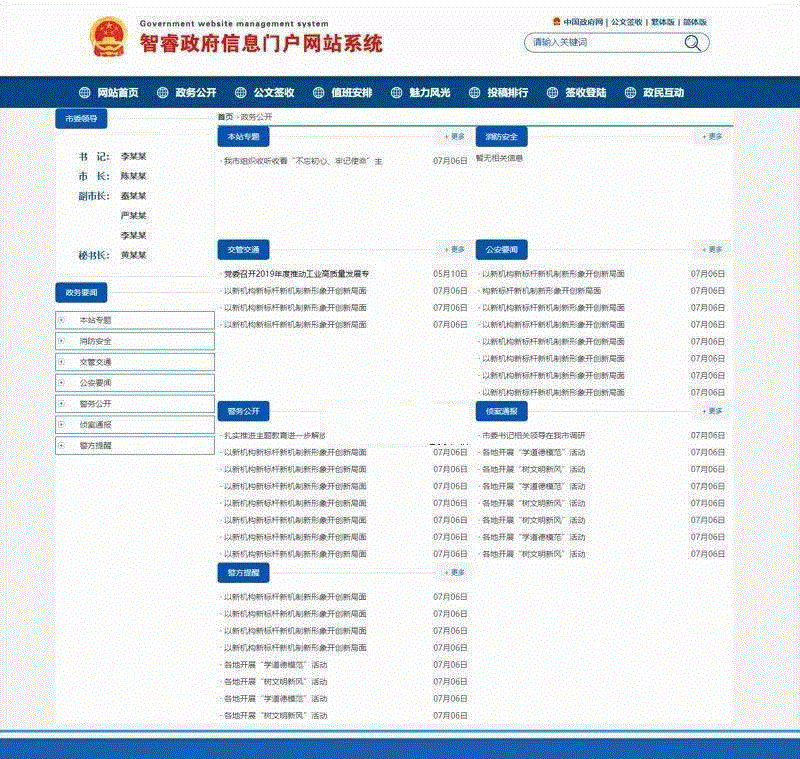Open the 政民互动 navigation item
Image resolution: width=800 pixels, height=759 pixels.
coord(663,92)
